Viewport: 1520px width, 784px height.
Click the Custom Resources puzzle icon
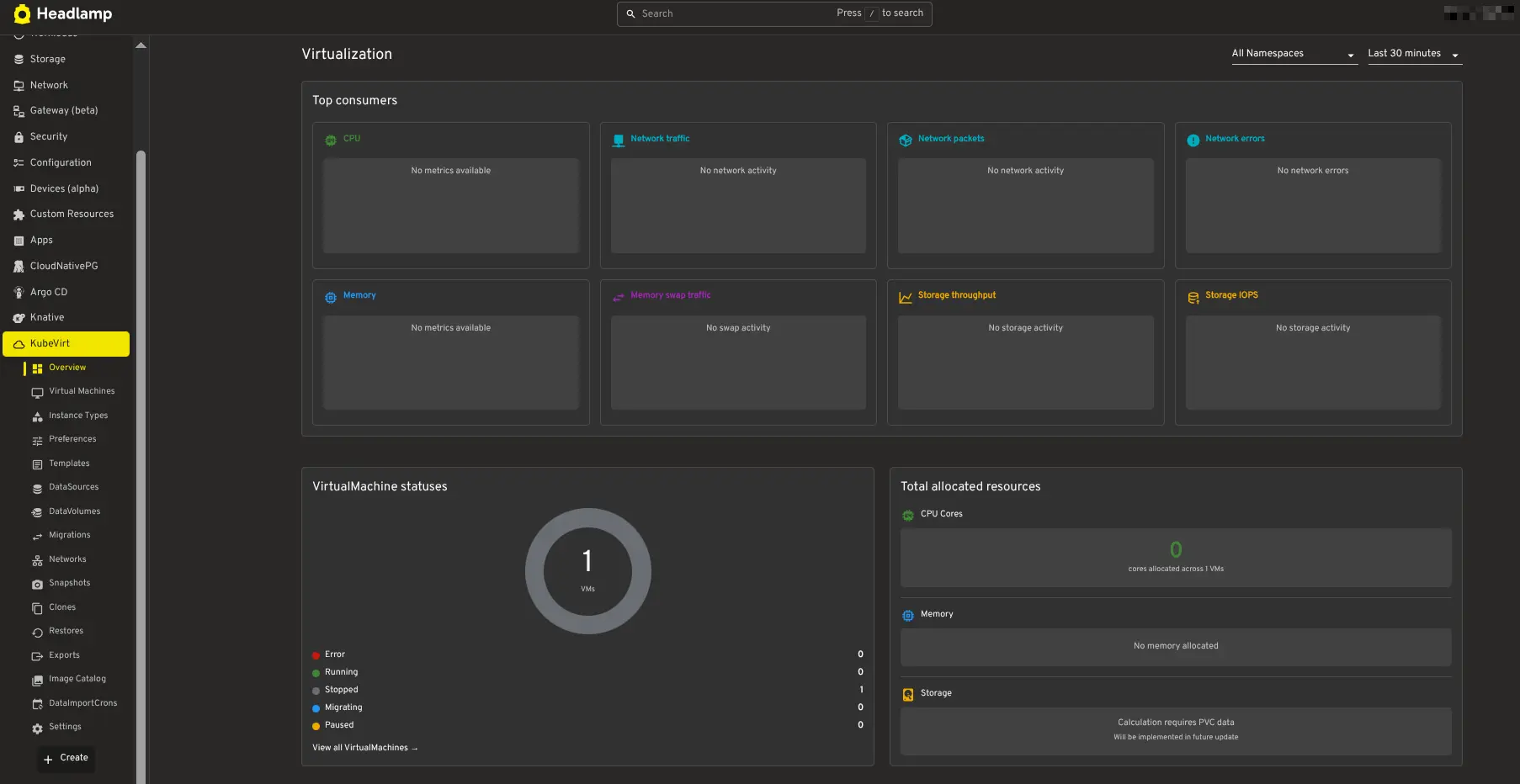(x=19, y=215)
